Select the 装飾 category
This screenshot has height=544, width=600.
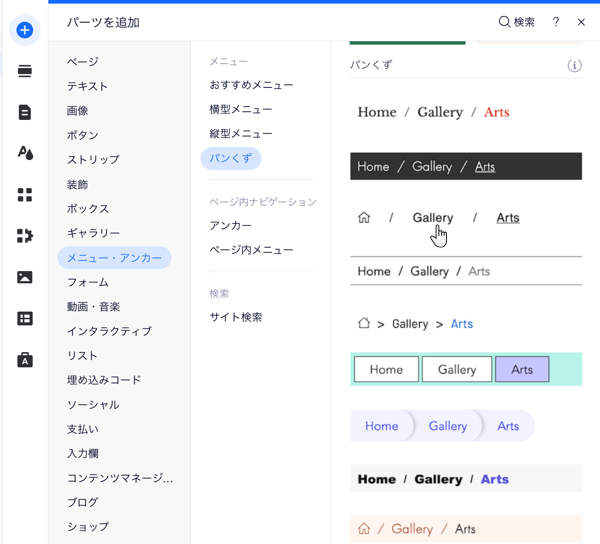pyautogui.click(x=77, y=184)
